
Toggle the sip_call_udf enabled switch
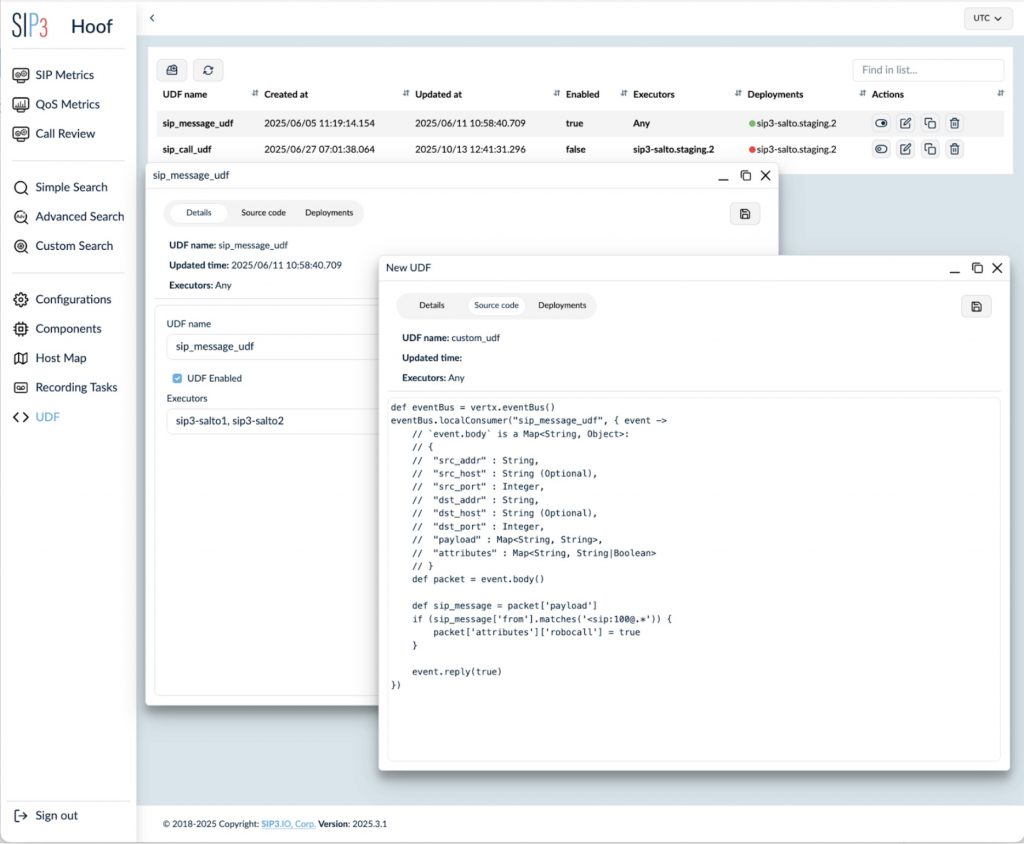(881, 149)
